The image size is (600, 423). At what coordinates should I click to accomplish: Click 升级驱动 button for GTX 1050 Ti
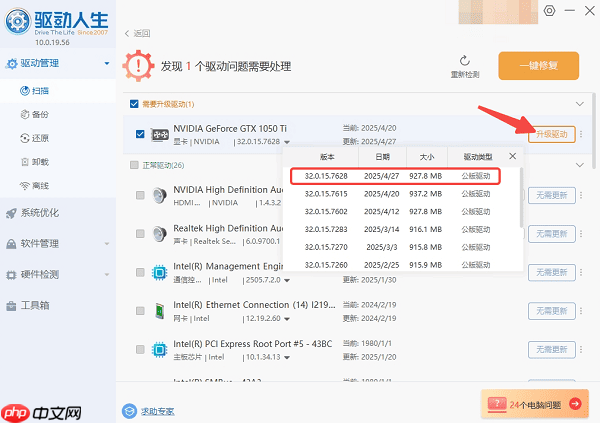[551, 134]
